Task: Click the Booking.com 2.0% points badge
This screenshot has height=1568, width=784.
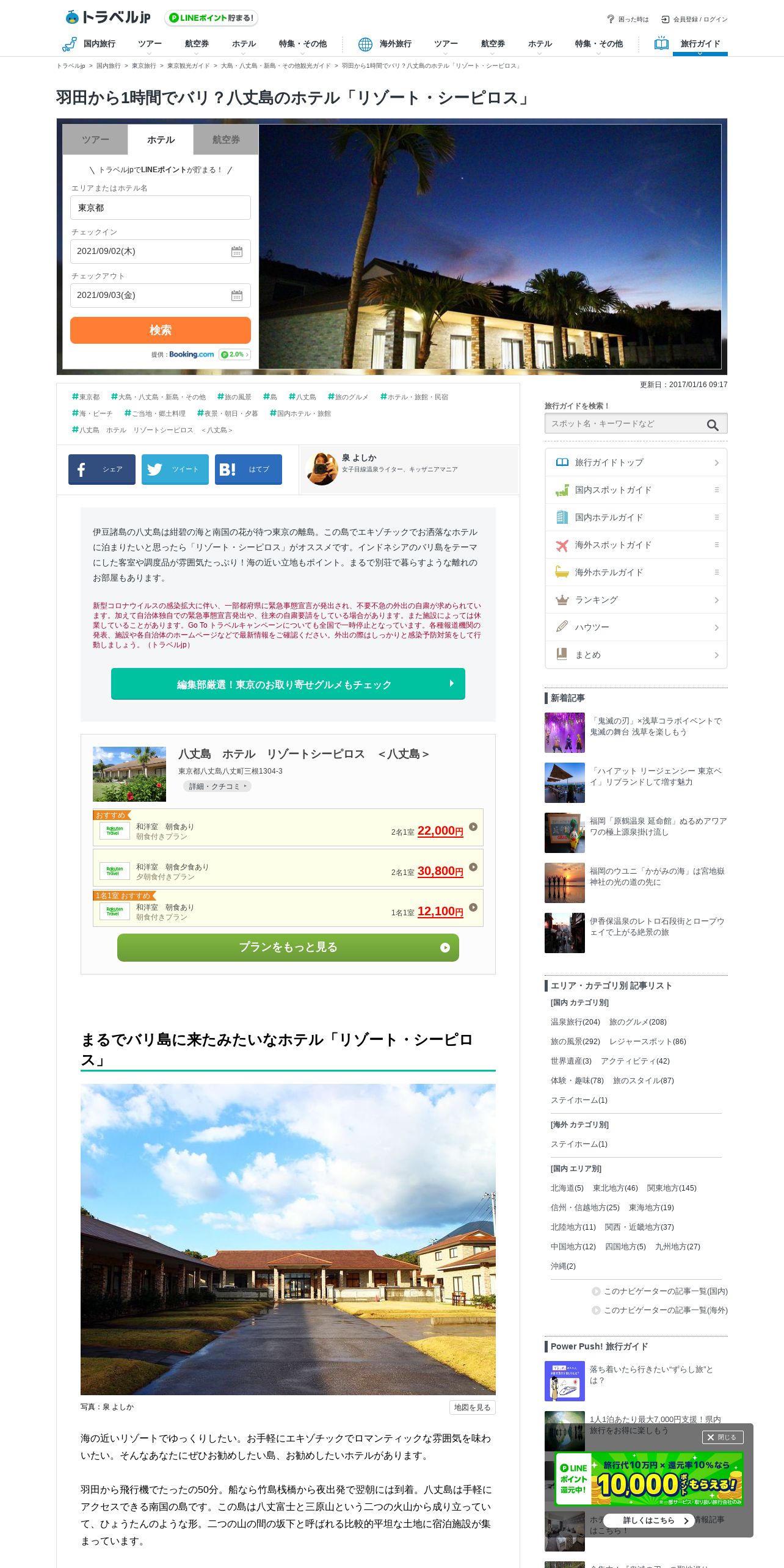Action: coord(234,355)
